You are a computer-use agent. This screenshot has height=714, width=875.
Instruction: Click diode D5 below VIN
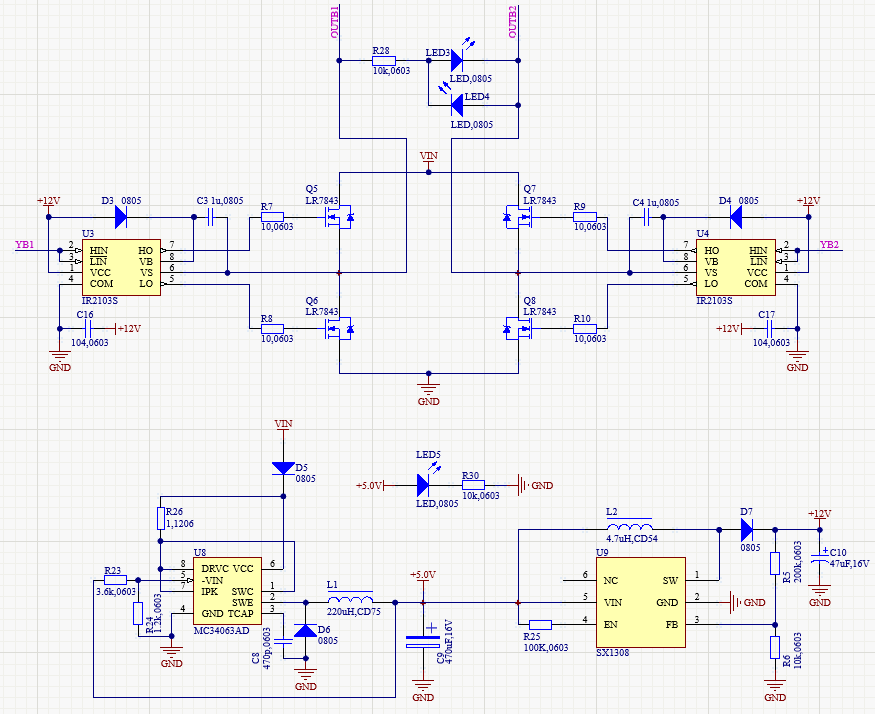(283, 468)
